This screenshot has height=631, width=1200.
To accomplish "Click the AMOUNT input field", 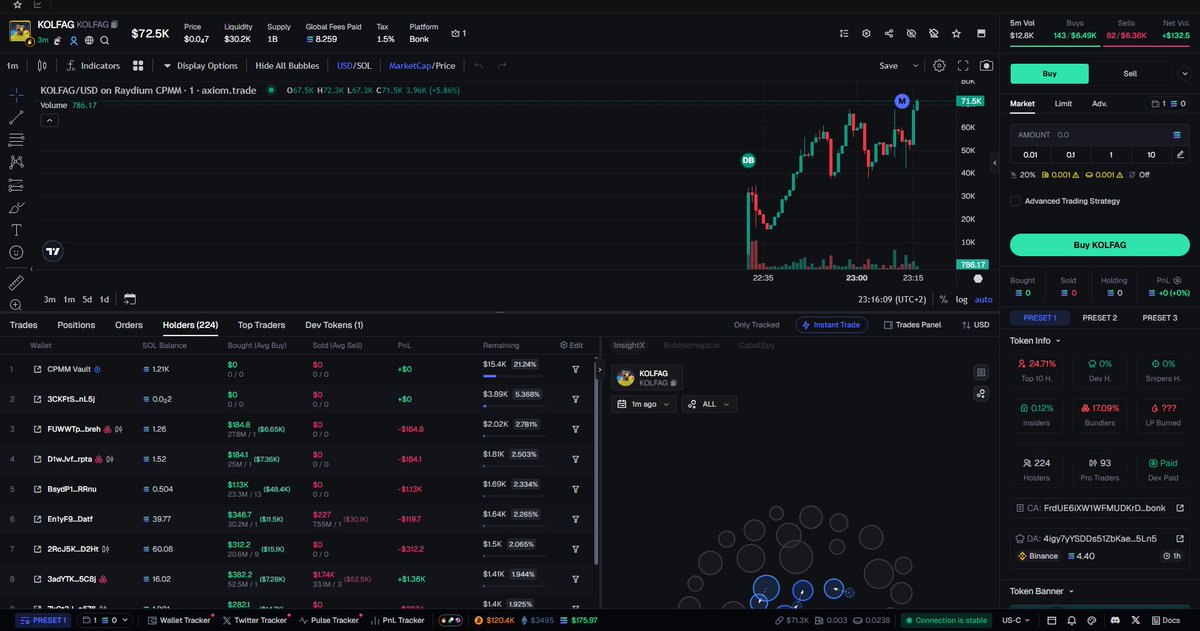I will (x=1099, y=134).
